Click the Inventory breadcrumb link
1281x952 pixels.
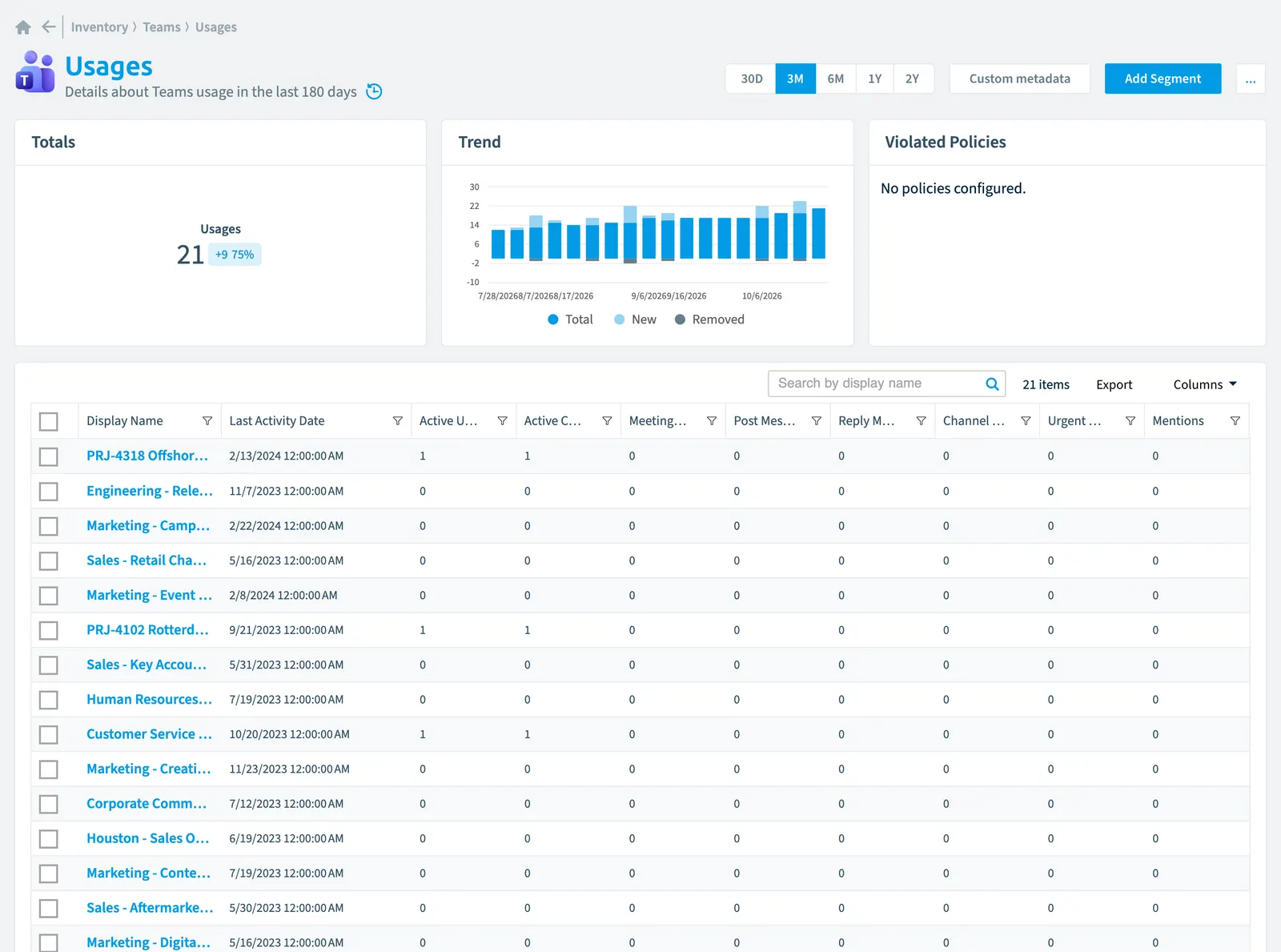[x=99, y=27]
